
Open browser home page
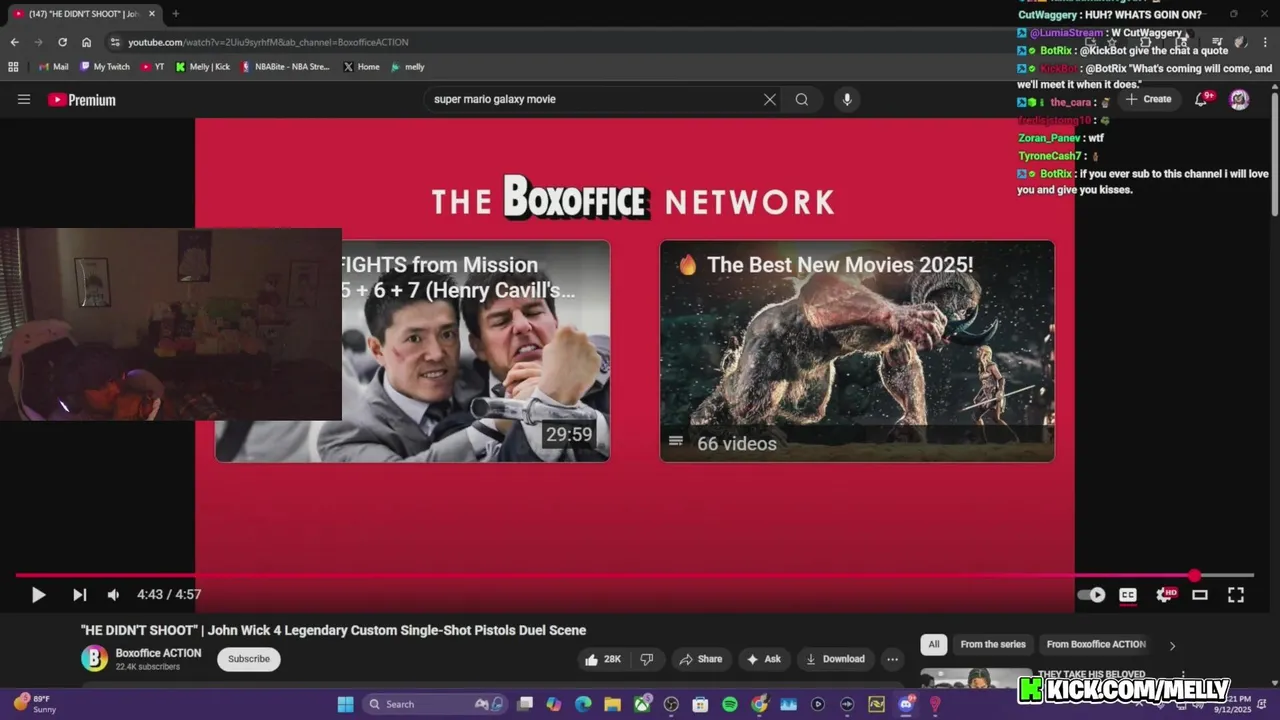tap(86, 42)
